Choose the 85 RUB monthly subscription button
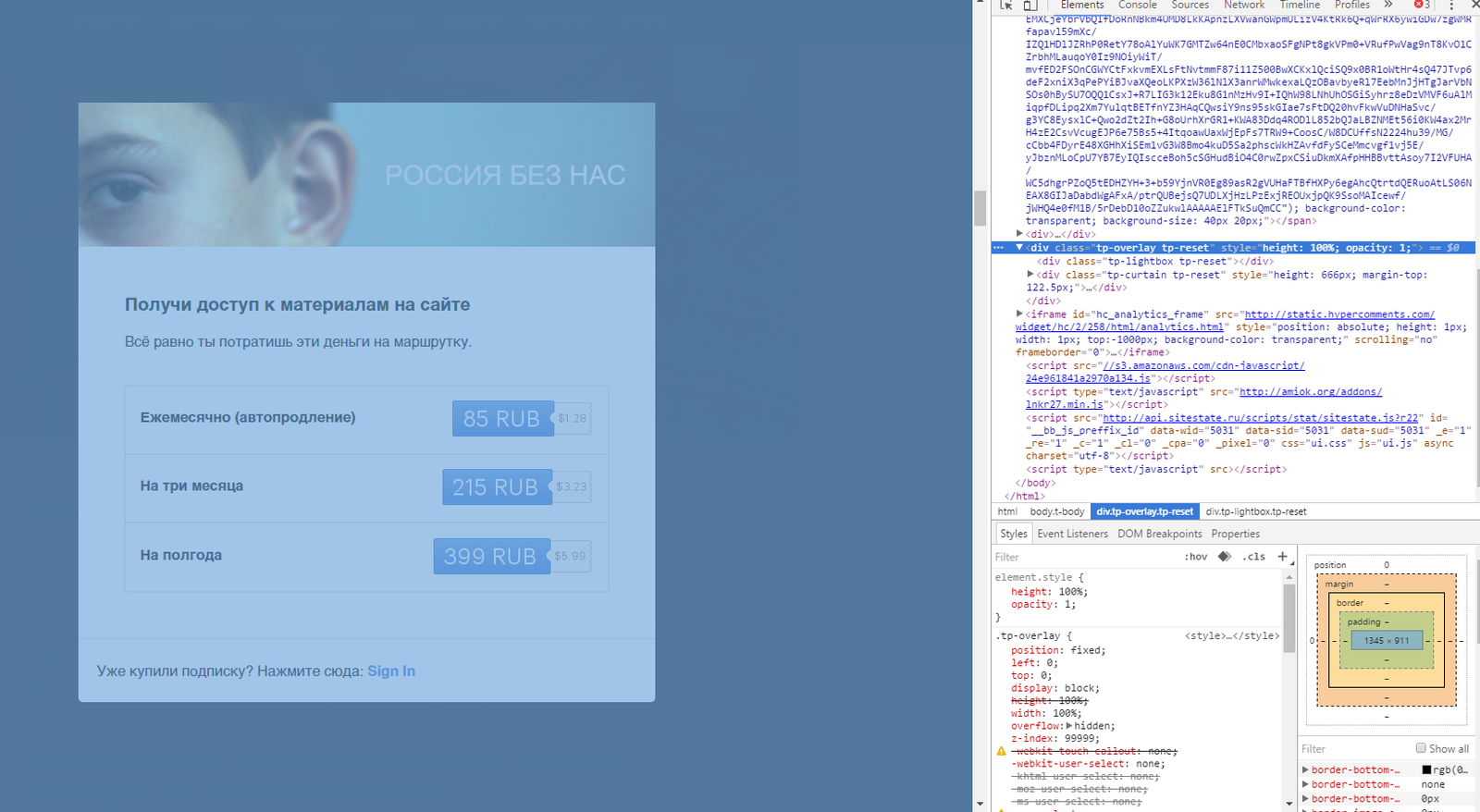This screenshot has height=812, width=1480. (502, 419)
